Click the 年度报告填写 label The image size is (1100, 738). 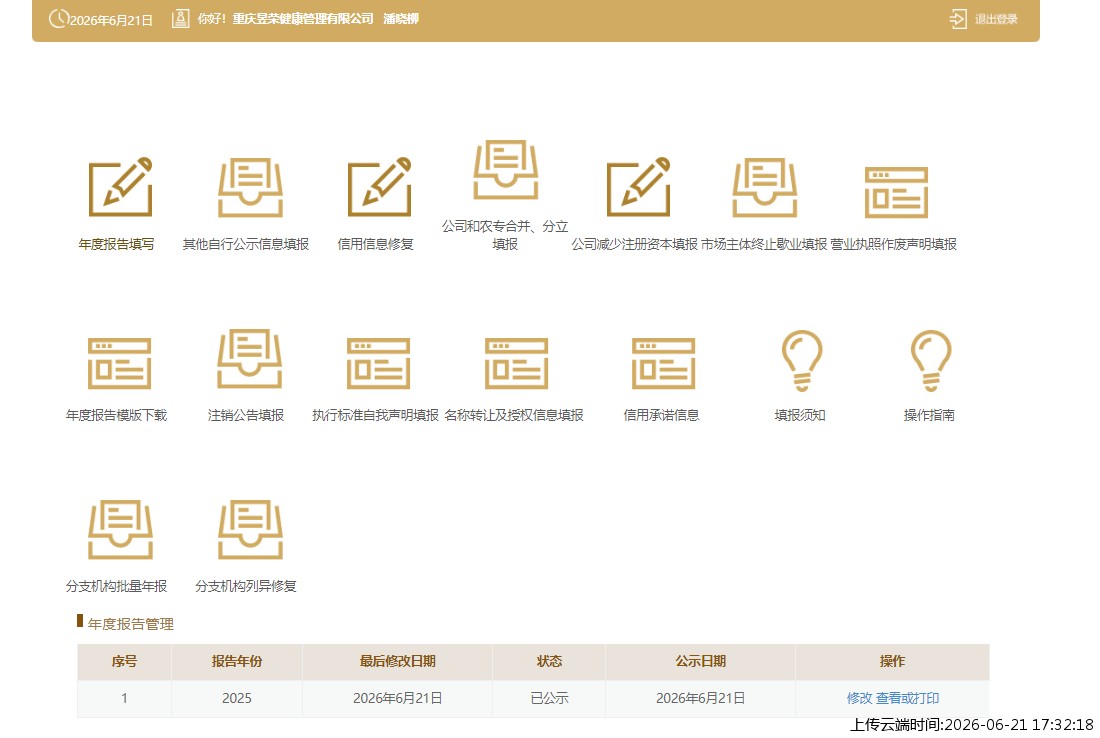click(116, 244)
